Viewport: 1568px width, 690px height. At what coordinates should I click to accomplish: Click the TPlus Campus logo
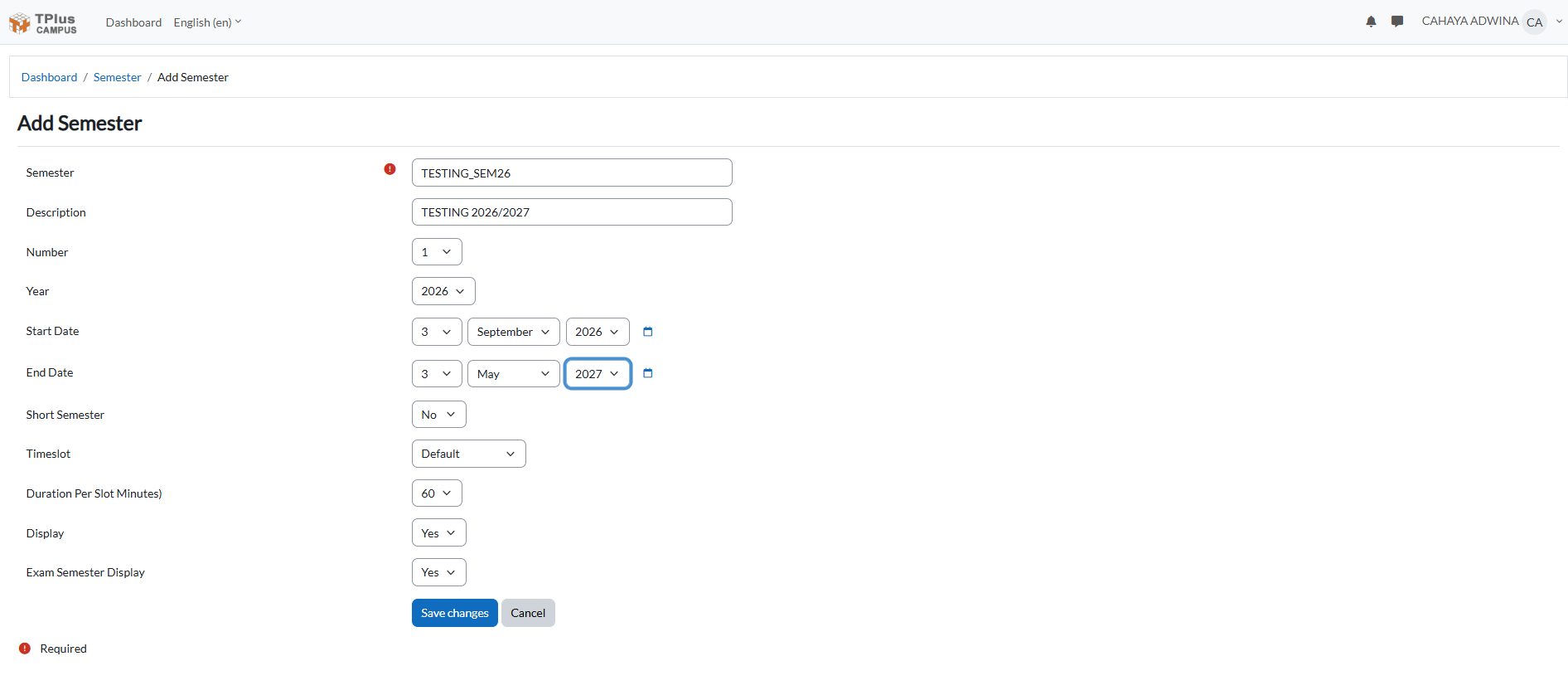43,22
